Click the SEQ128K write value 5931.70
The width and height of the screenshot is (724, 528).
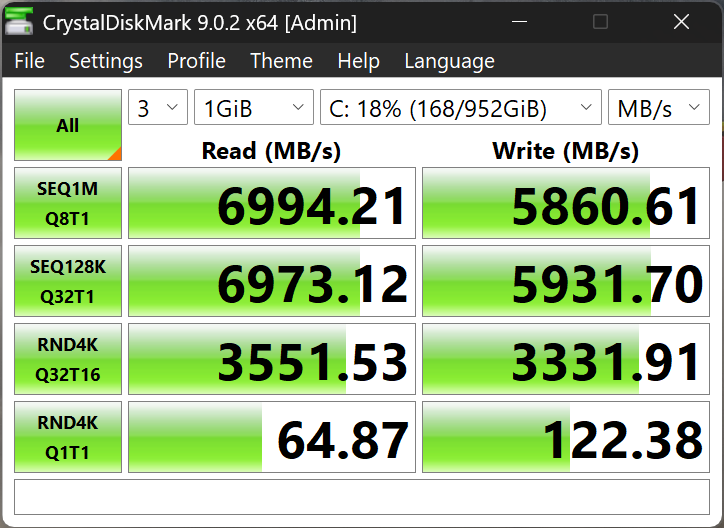(x=566, y=281)
